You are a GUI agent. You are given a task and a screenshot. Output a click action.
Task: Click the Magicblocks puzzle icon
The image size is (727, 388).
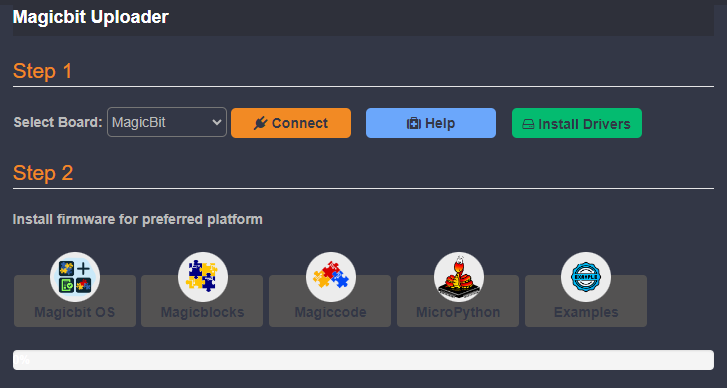pyautogui.click(x=203, y=277)
